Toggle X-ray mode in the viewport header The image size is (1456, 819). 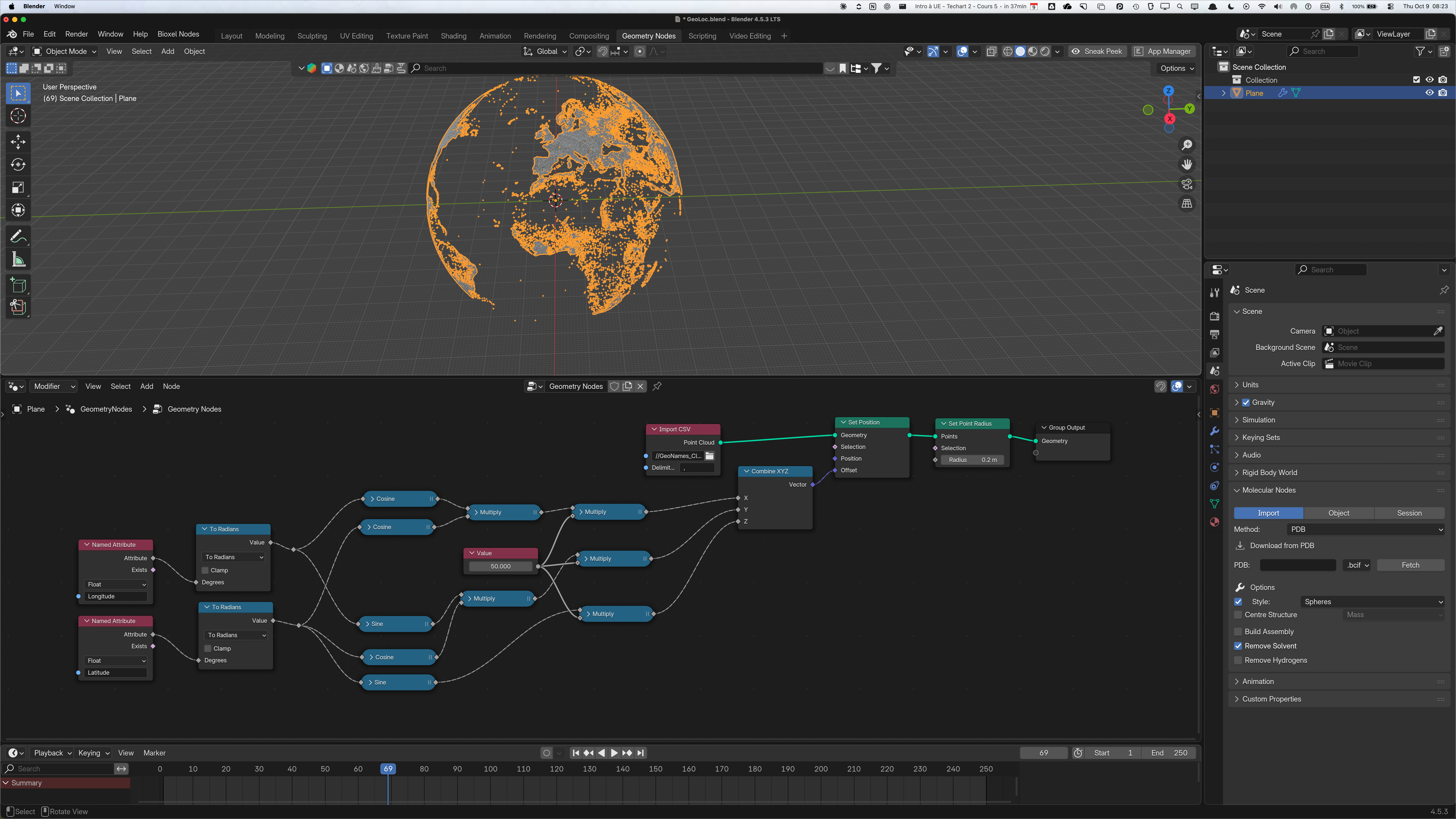(x=991, y=51)
